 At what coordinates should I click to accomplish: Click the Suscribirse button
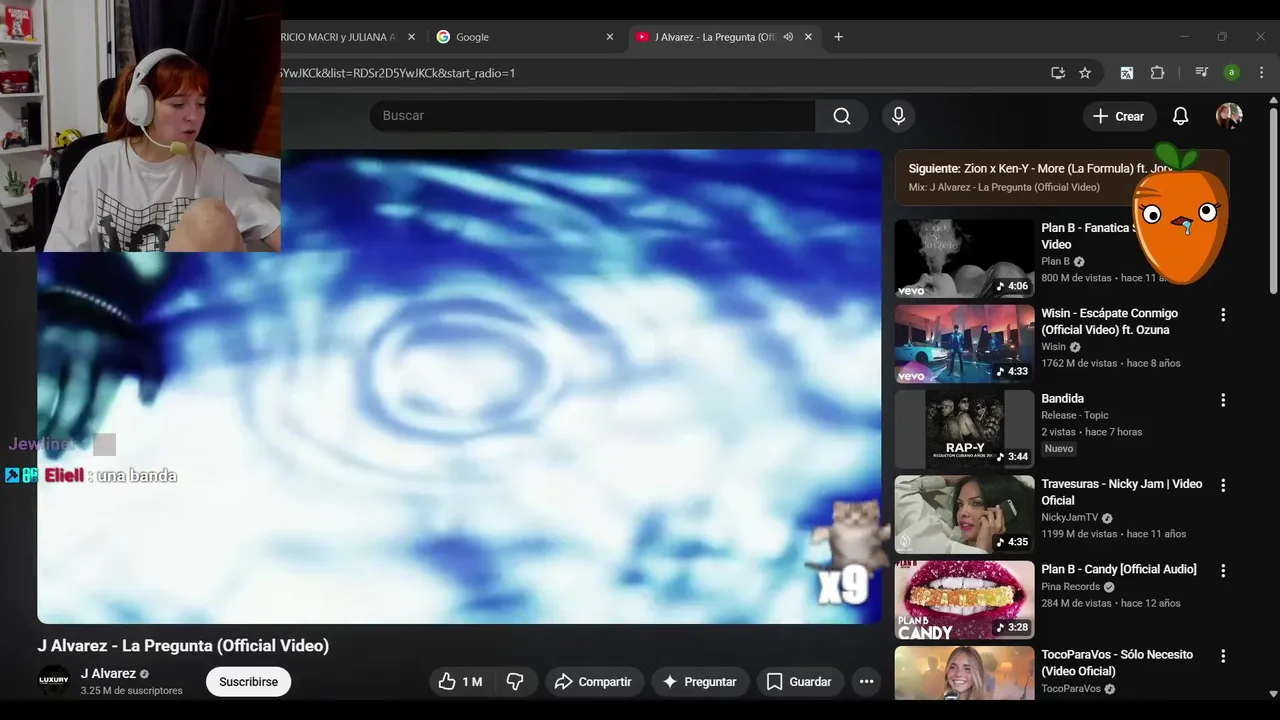point(248,682)
